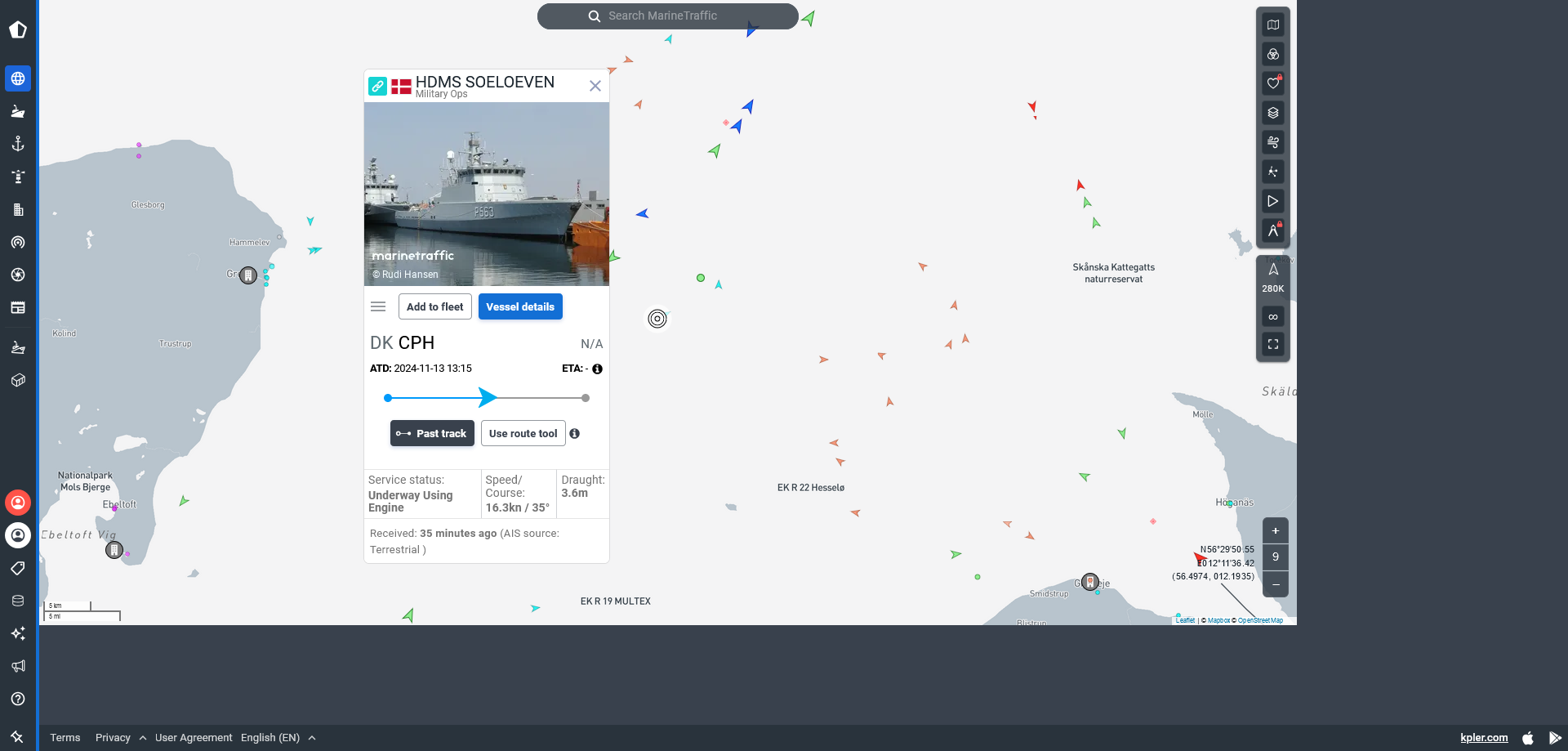Click the voyage progress arrow slider

click(x=488, y=398)
